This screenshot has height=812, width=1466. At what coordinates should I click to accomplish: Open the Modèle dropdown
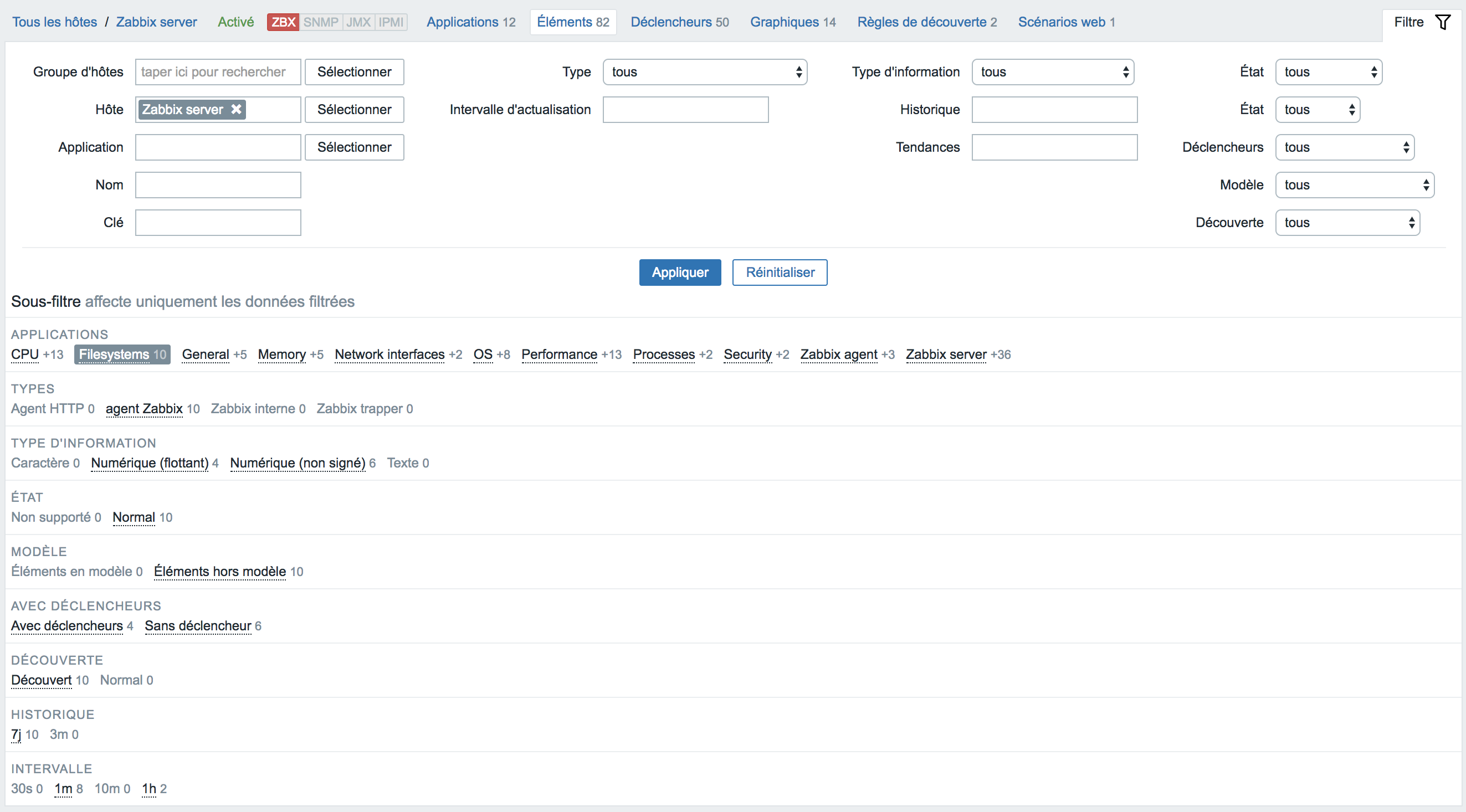pos(1355,185)
